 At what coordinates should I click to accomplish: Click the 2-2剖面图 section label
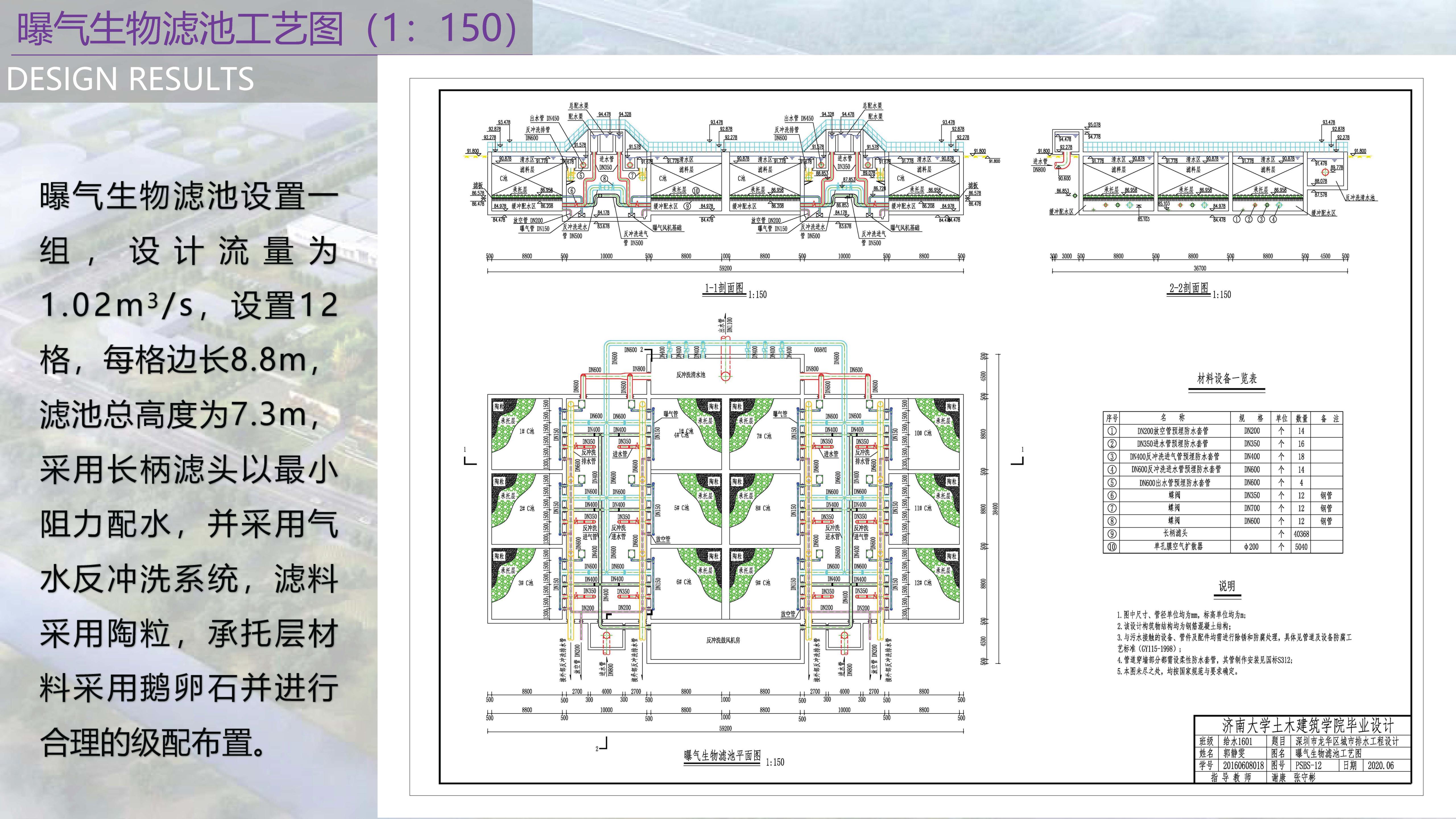[x=1189, y=288]
